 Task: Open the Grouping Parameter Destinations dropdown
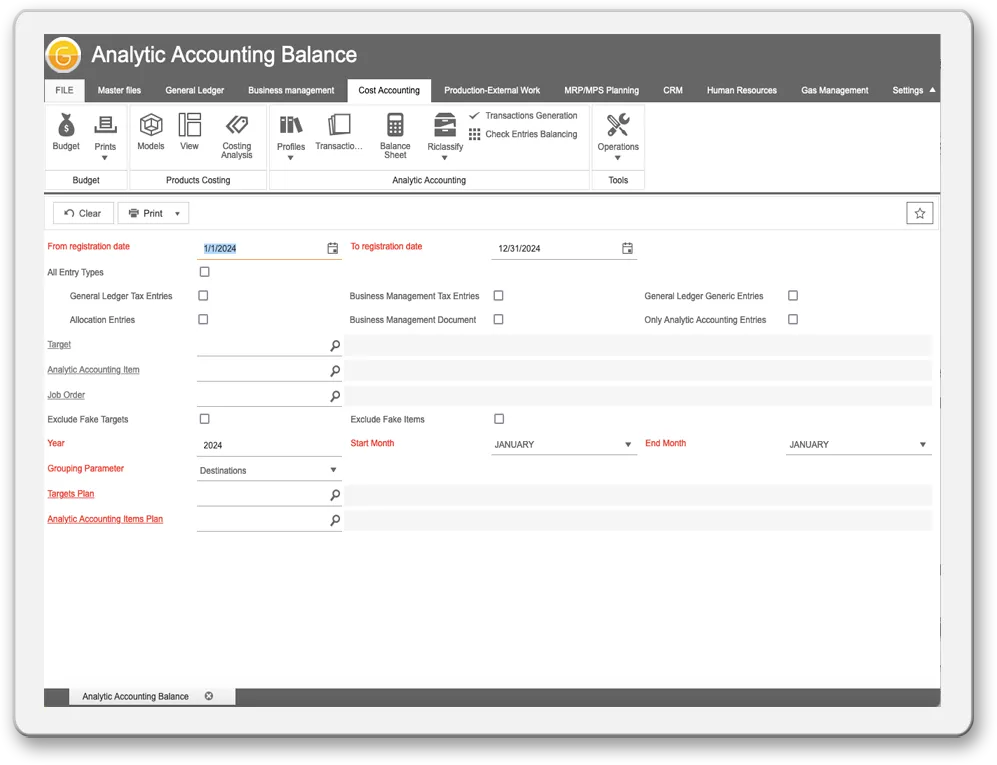coord(333,470)
